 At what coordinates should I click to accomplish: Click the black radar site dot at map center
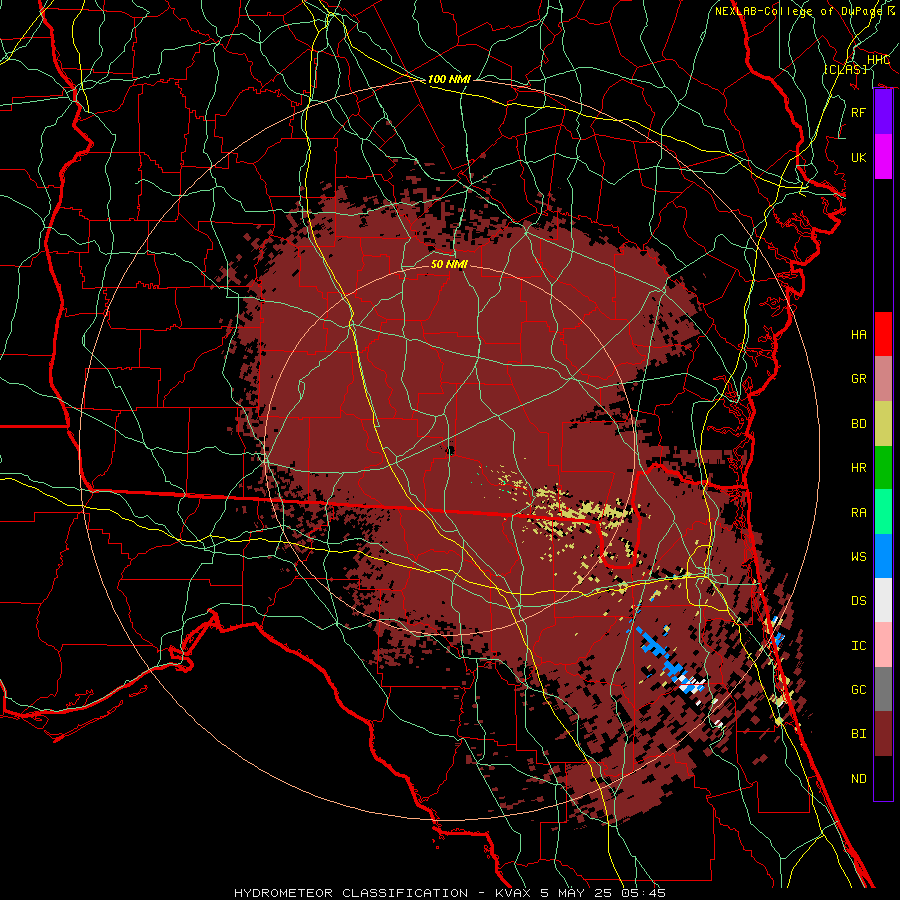(x=450, y=450)
